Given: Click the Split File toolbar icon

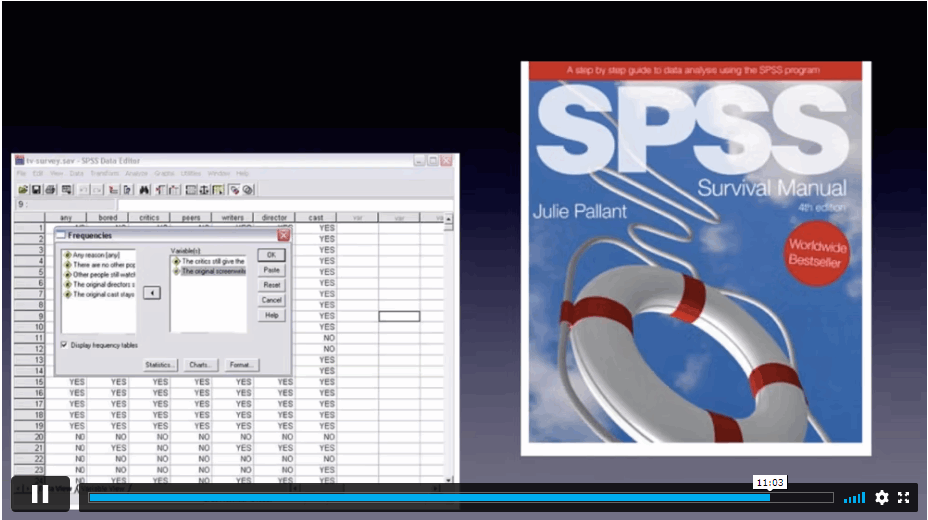Looking at the screenshot, I should point(191,190).
